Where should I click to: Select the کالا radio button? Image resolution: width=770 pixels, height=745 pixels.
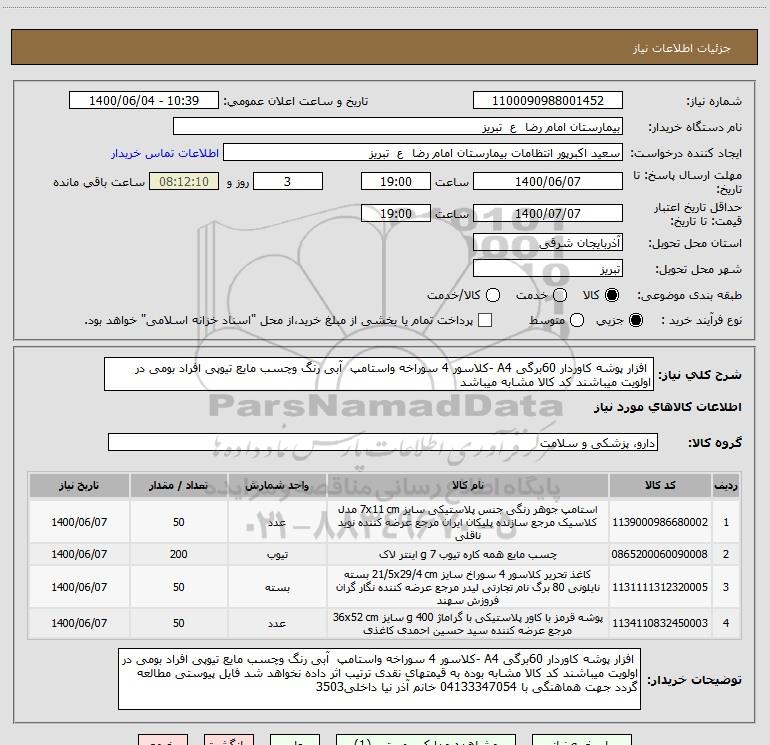[612, 295]
